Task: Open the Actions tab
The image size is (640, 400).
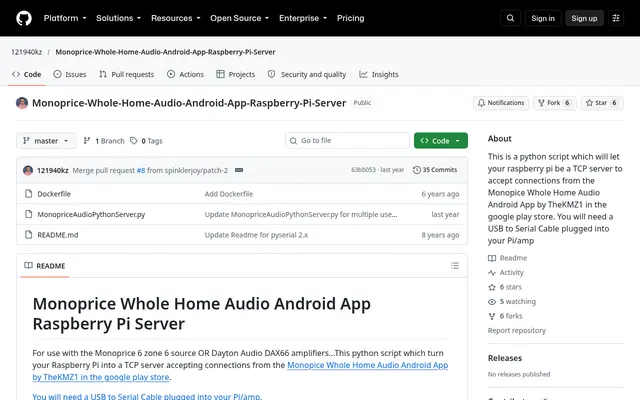Action: click(x=185, y=74)
